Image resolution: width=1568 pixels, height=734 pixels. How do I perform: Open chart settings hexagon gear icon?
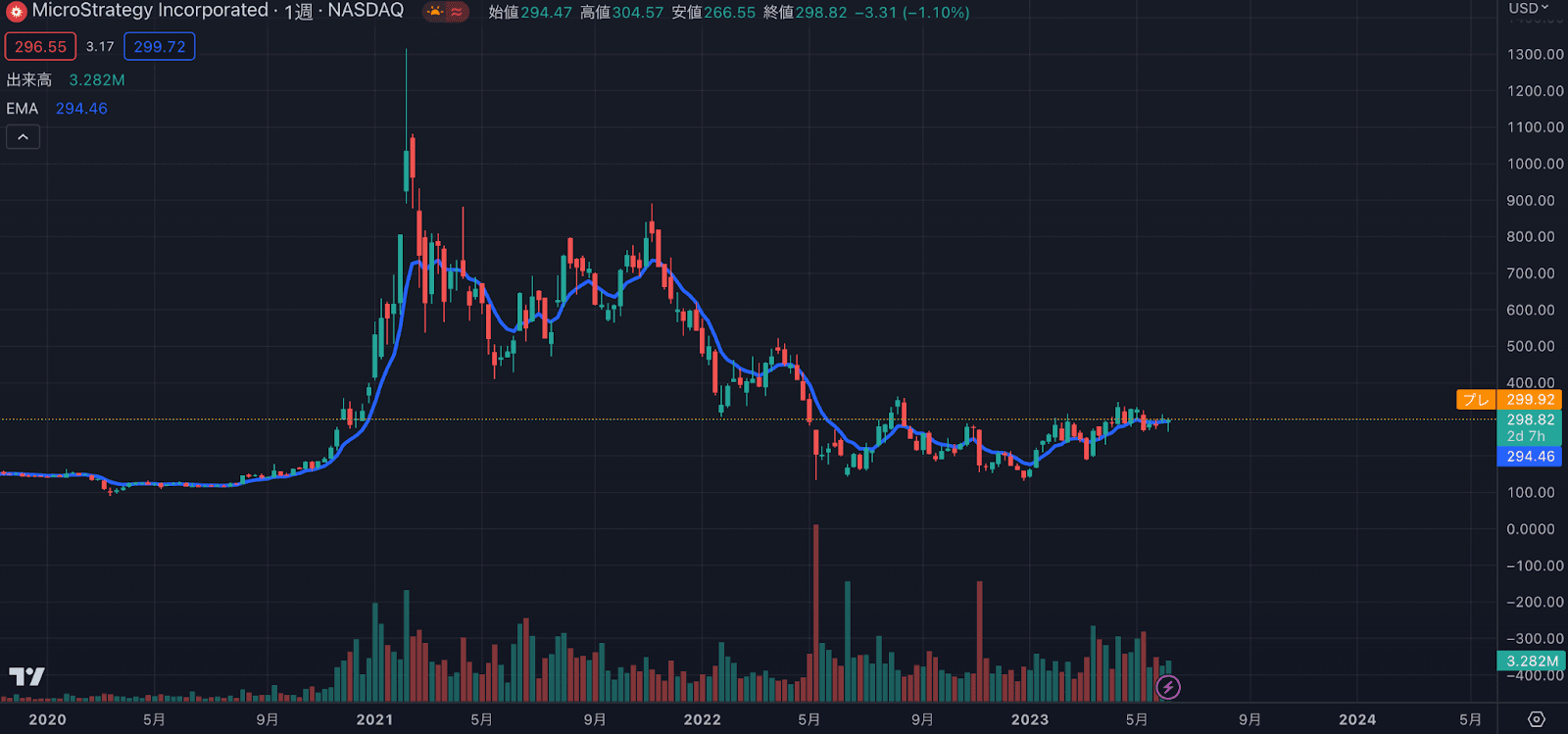(1536, 719)
